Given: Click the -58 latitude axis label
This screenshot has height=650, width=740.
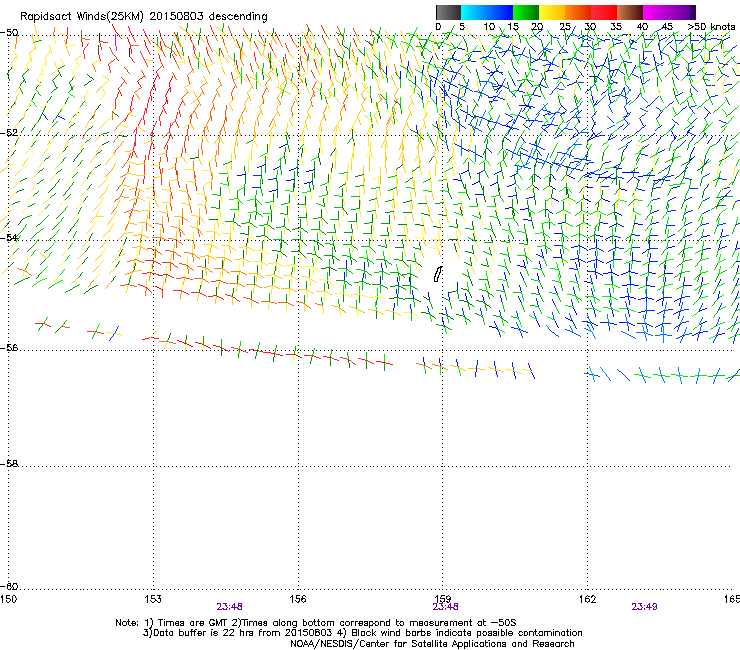Looking at the screenshot, I should click(9, 464).
